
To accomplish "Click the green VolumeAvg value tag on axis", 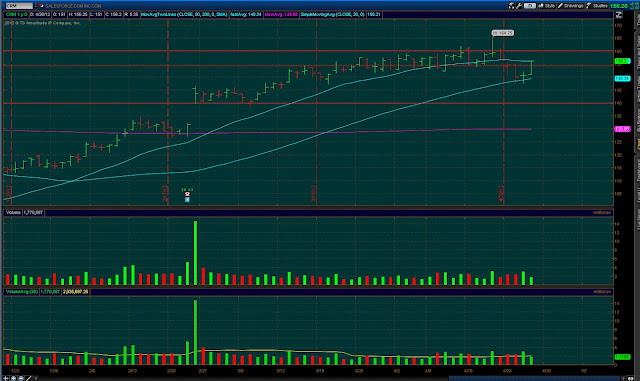I will (x=622, y=357).
